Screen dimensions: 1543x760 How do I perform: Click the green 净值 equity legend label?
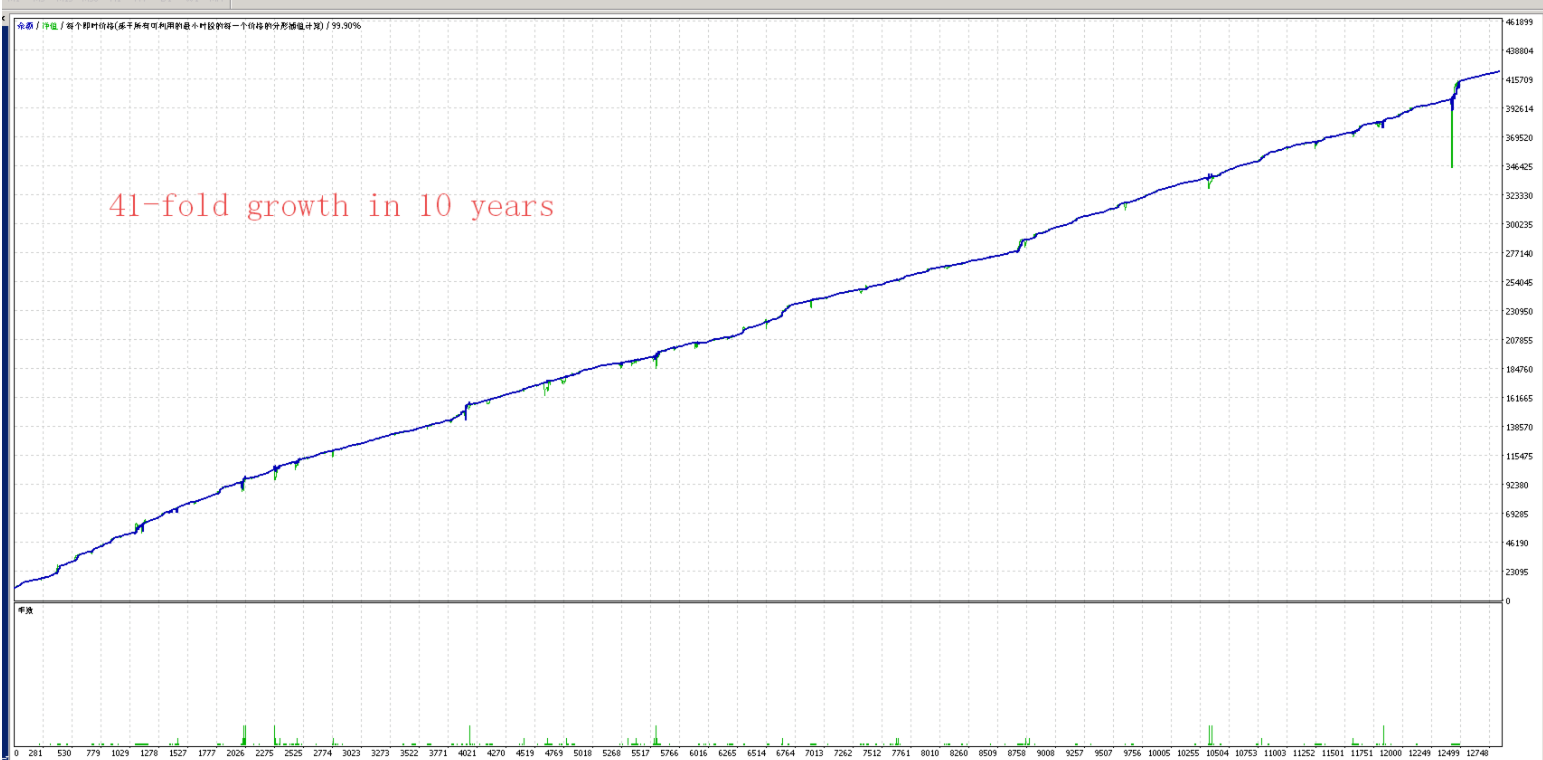(48, 26)
